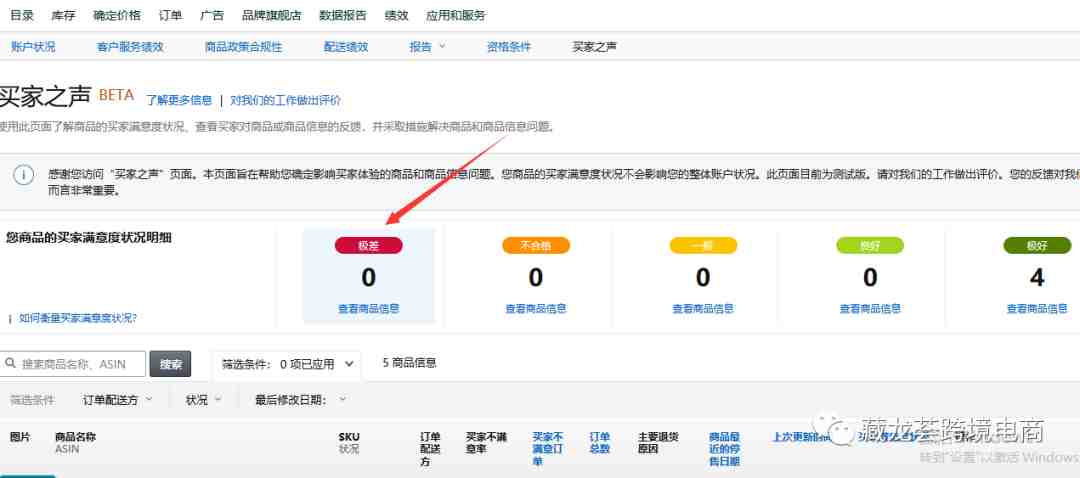This screenshot has width=1080, height=478.
Task: Open the 库存 menu in the top navigation
Action: (x=63, y=15)
